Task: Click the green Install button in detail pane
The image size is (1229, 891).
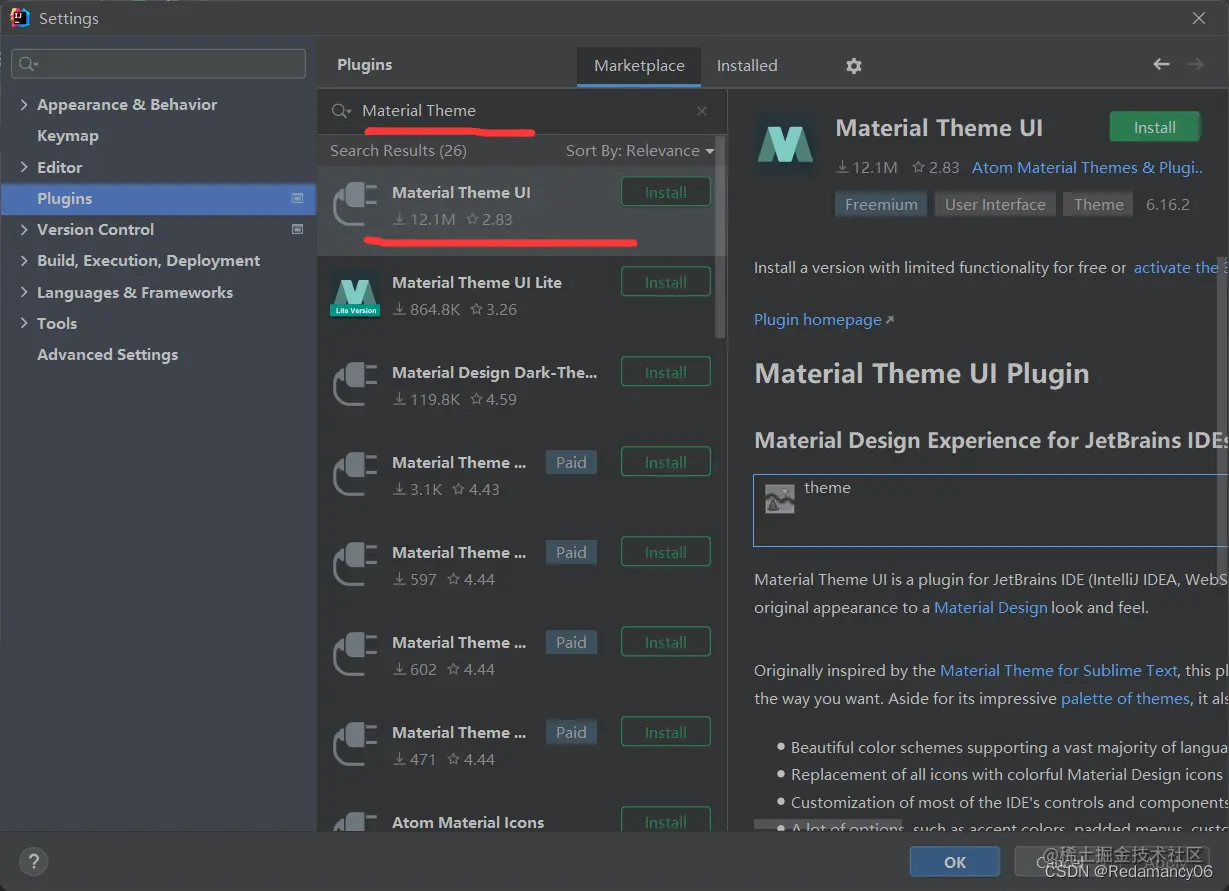Action: pos(1155,127)
